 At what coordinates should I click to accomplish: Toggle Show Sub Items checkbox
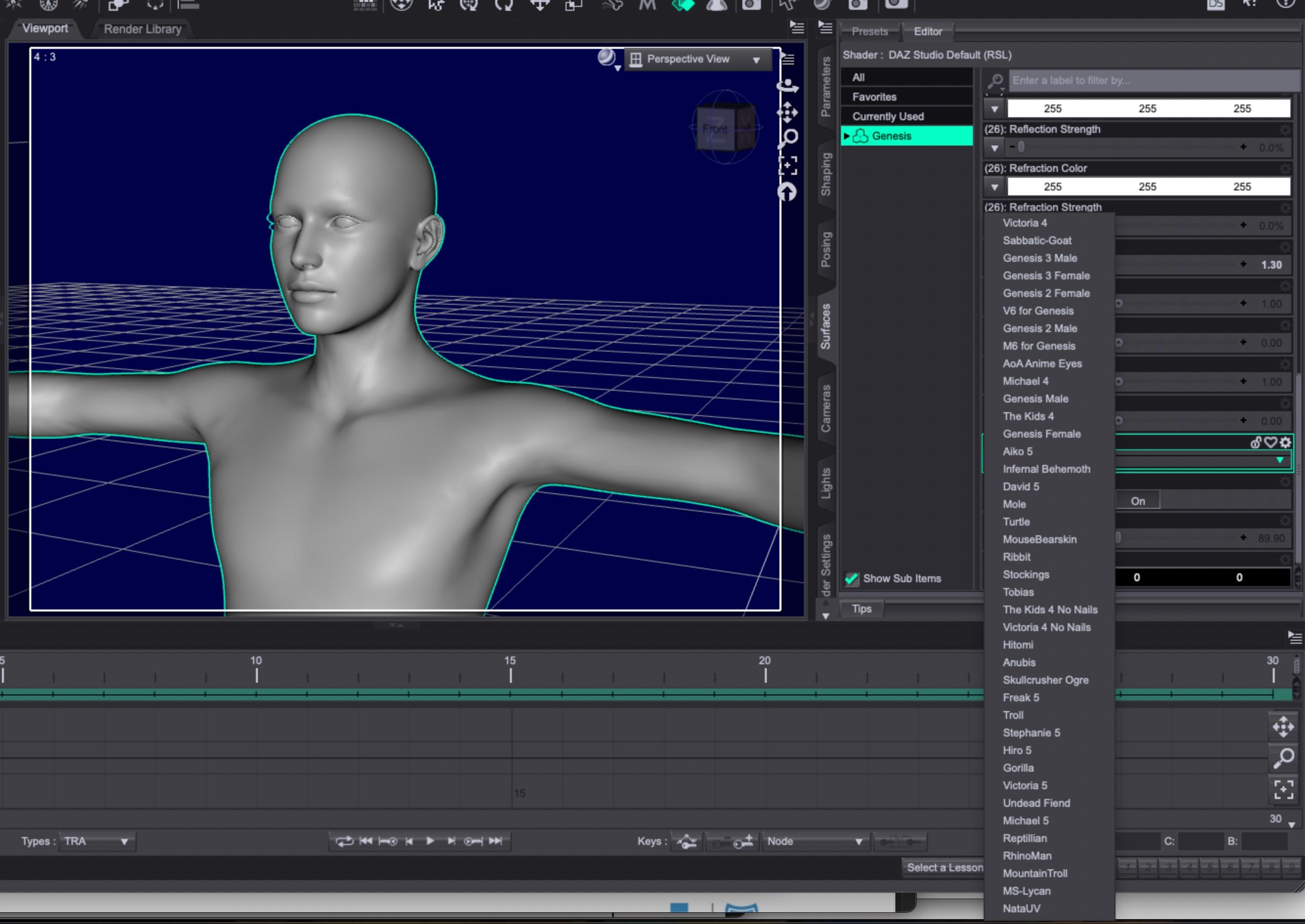pos(852,579)
